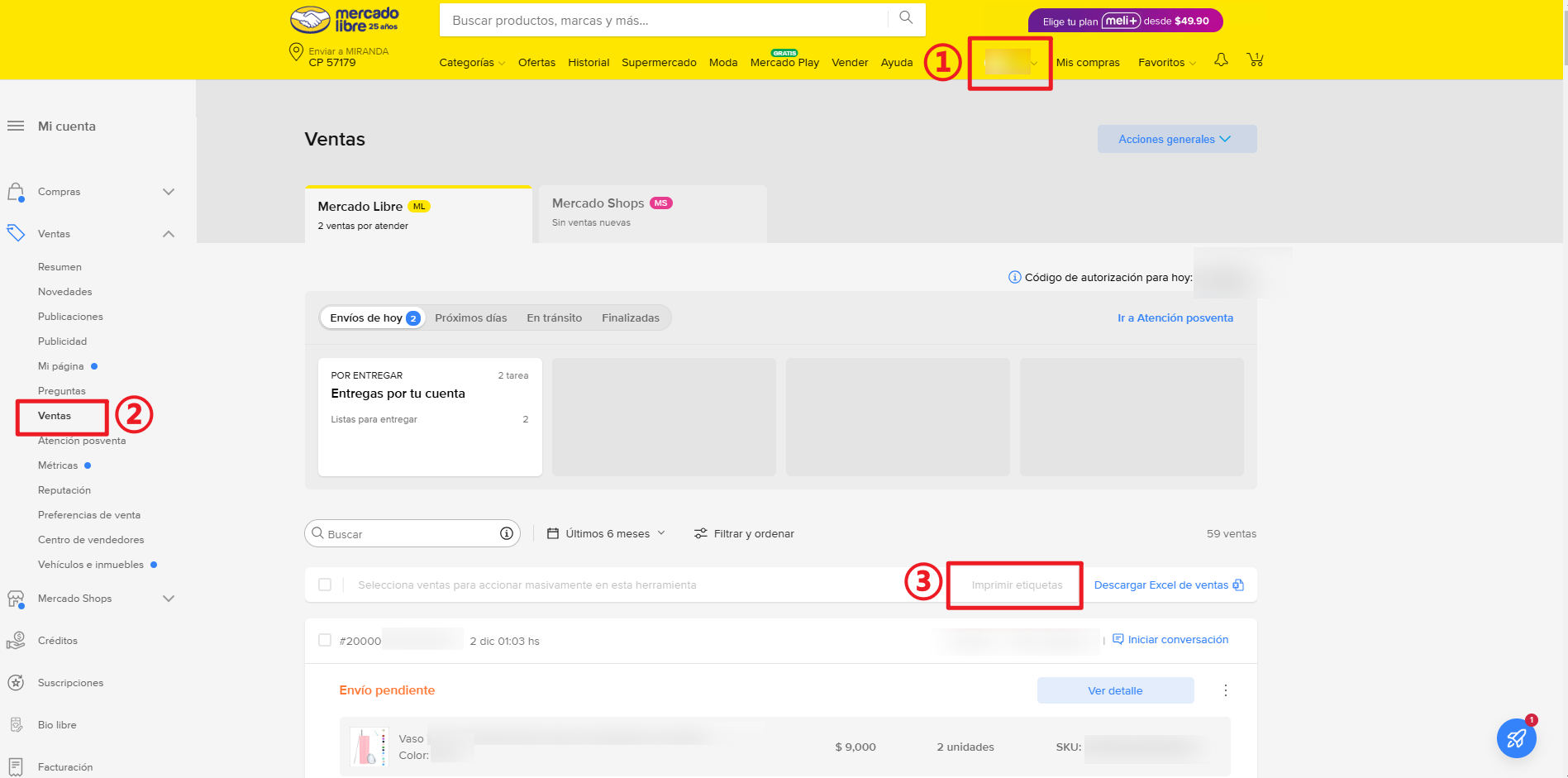Open Métricas in sidebar
The image size is (1568, 778).
(58, 465)
